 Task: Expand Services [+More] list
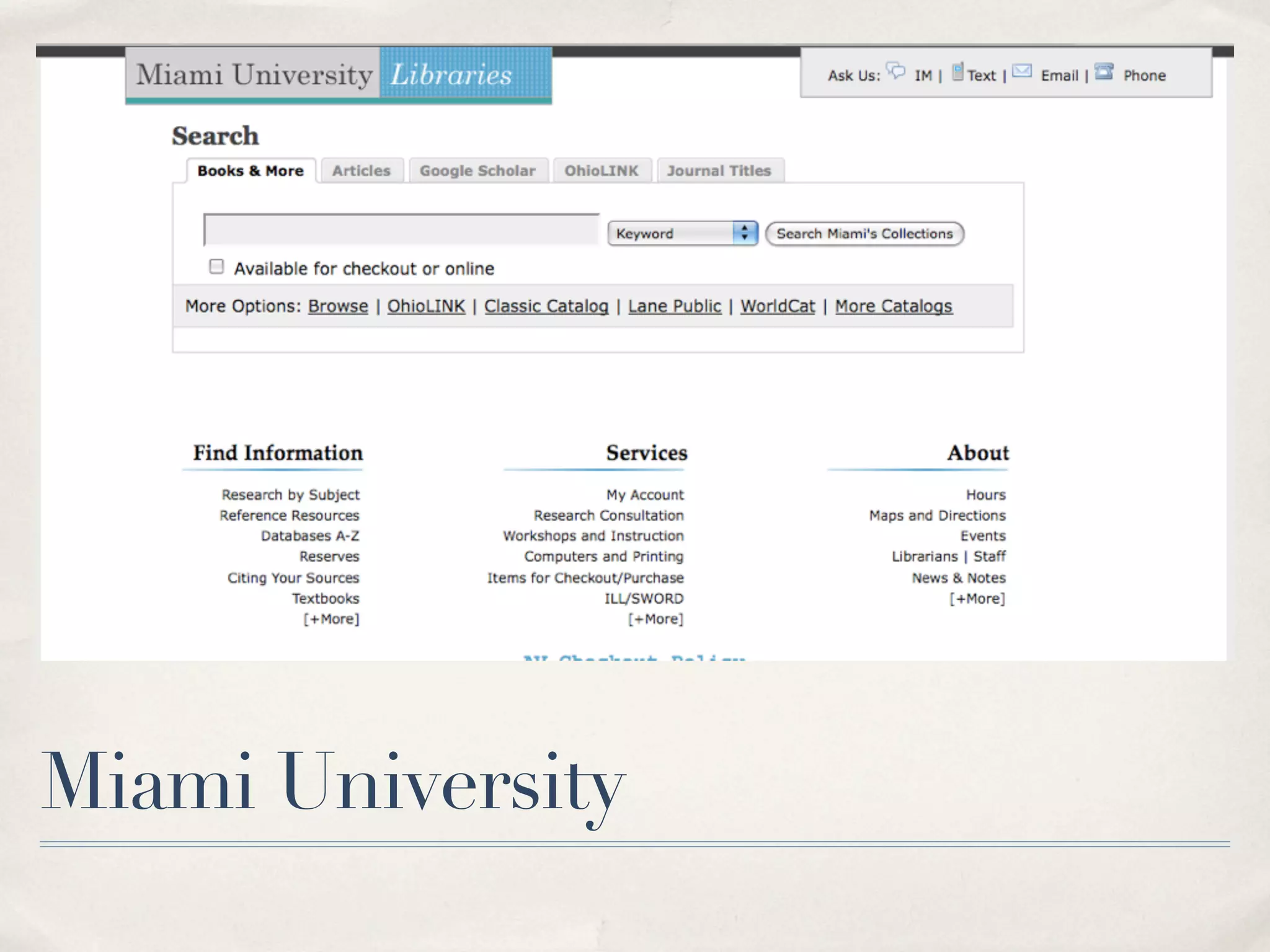(655, 619)
